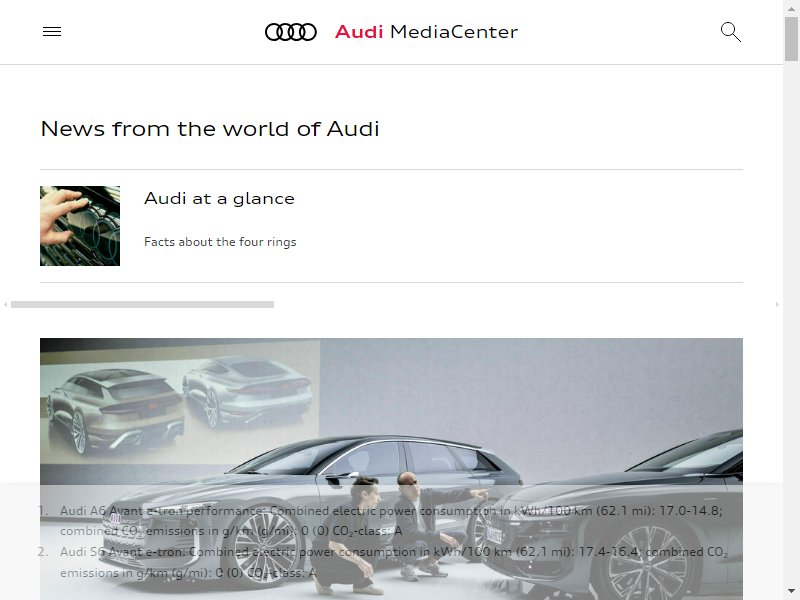Click the vertical scrollbar track below thumb
The width and height of the screenshot is (800, 600).
coord(791,322)
